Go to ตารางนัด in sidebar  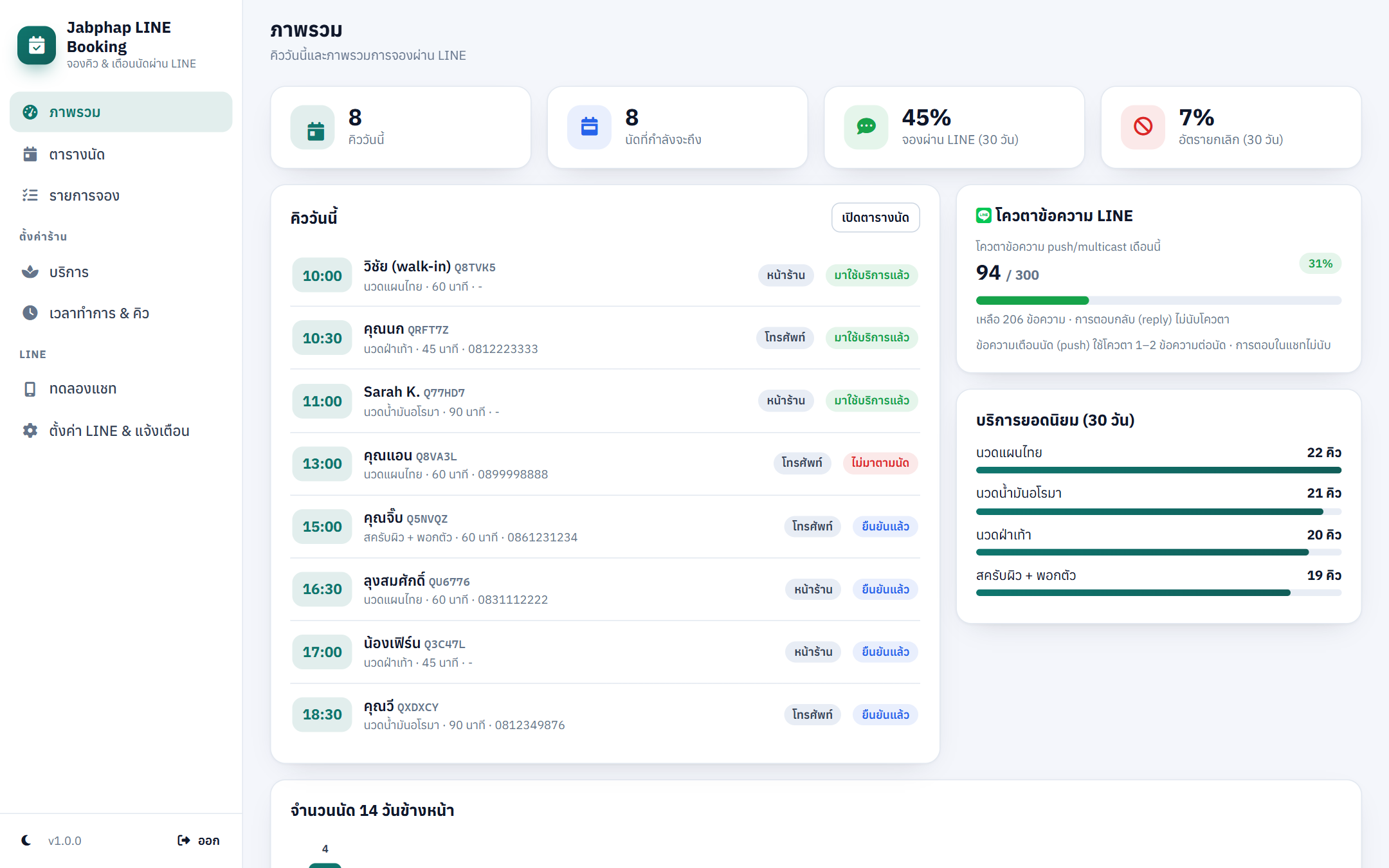tap(121, 154)
